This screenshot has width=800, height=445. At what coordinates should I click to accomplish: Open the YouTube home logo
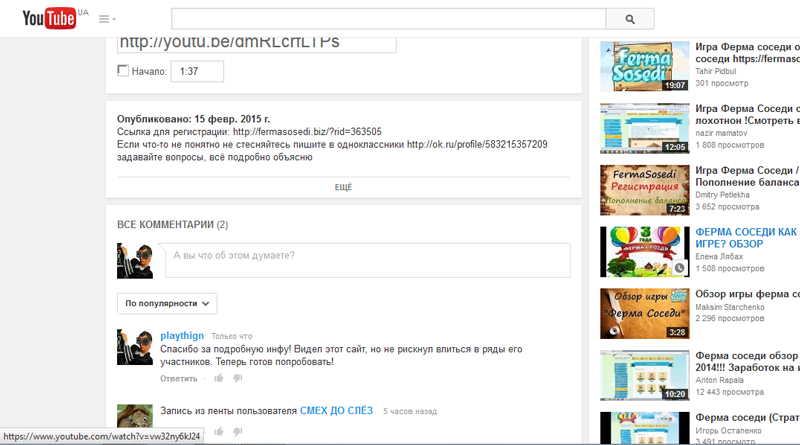click(49, 18)
